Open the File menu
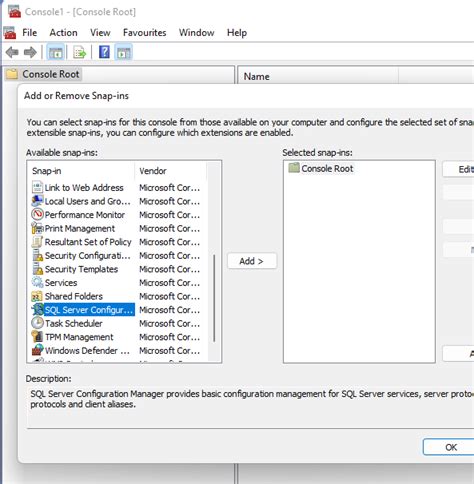Screen dimensions: 474x484 (29, 33)
